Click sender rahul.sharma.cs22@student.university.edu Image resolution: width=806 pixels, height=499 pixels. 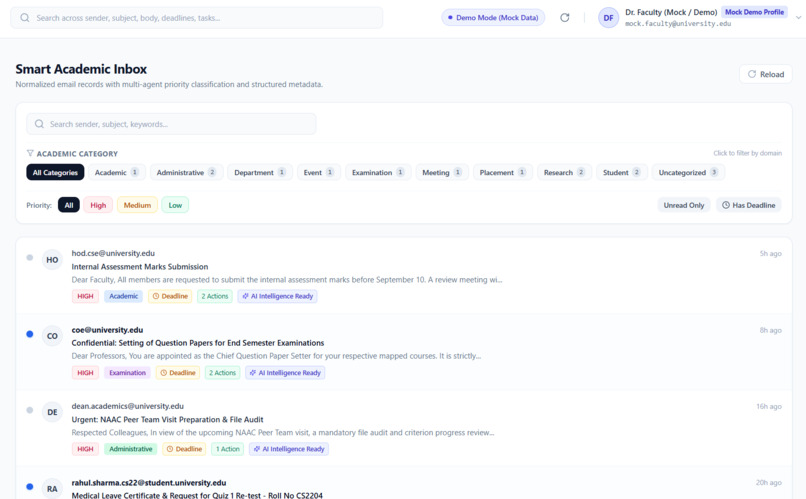click(x=149, y=483)
